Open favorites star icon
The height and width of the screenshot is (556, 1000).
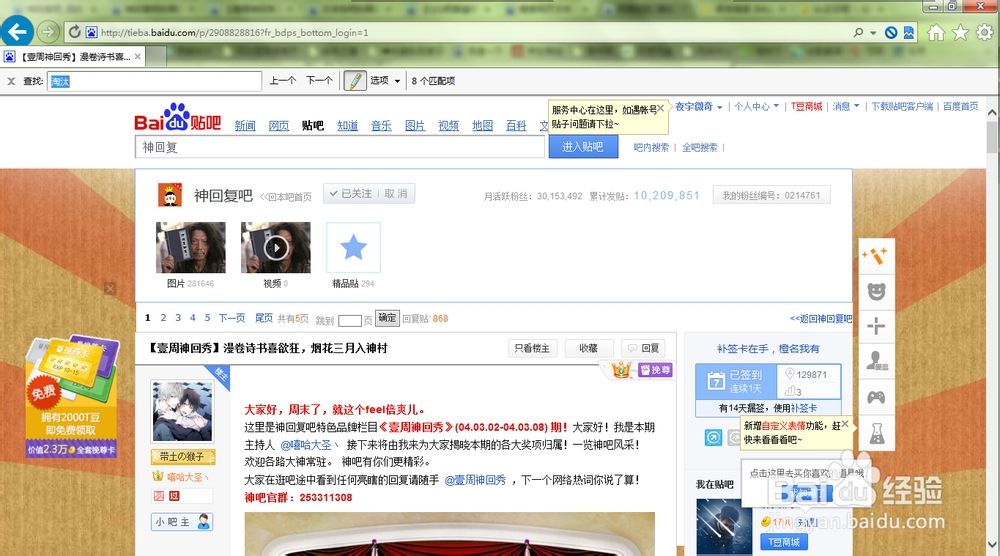point(960,32)
